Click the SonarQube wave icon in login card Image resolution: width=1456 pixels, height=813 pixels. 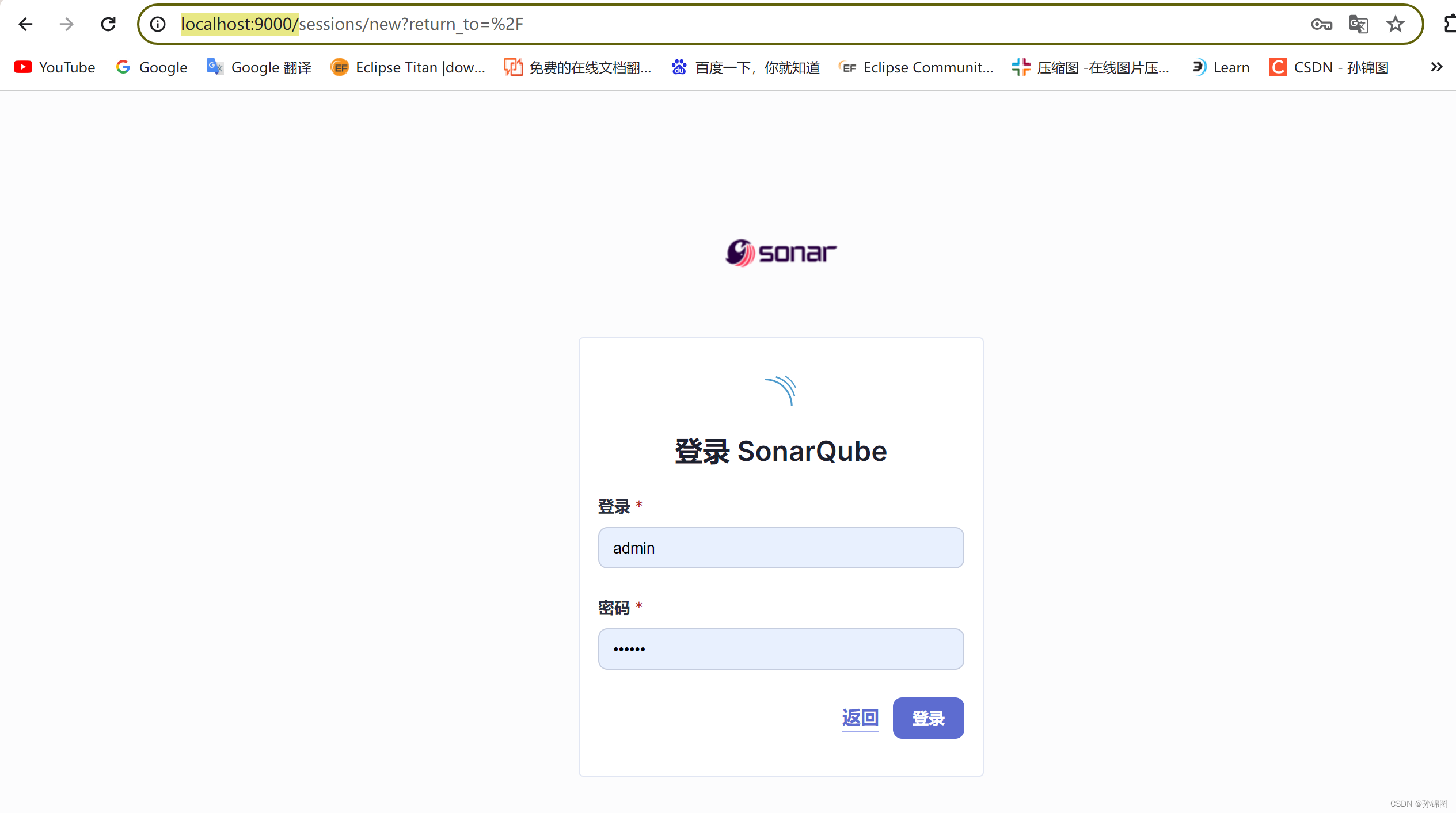781,391
